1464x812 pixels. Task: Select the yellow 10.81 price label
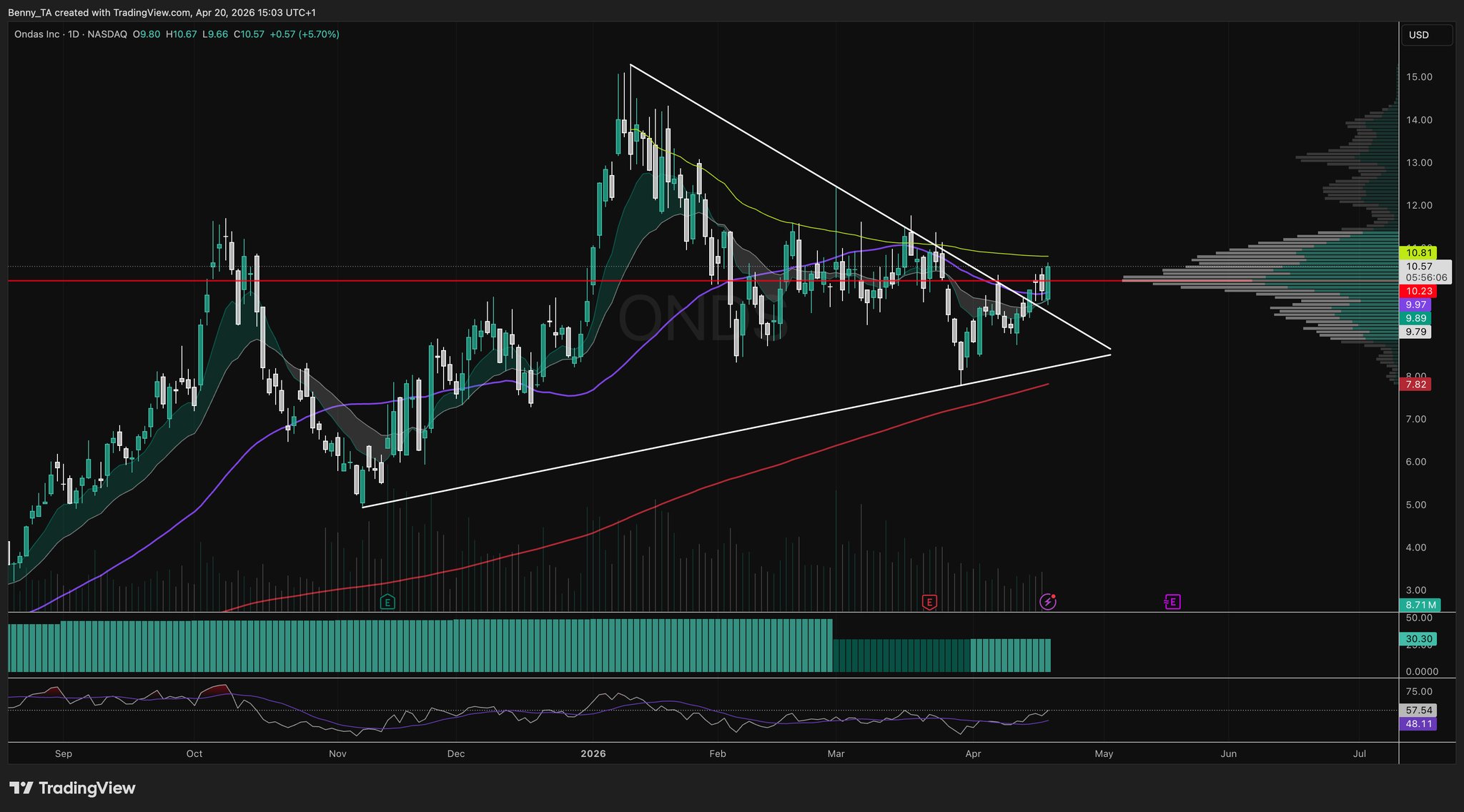(x=1419, y=252)
